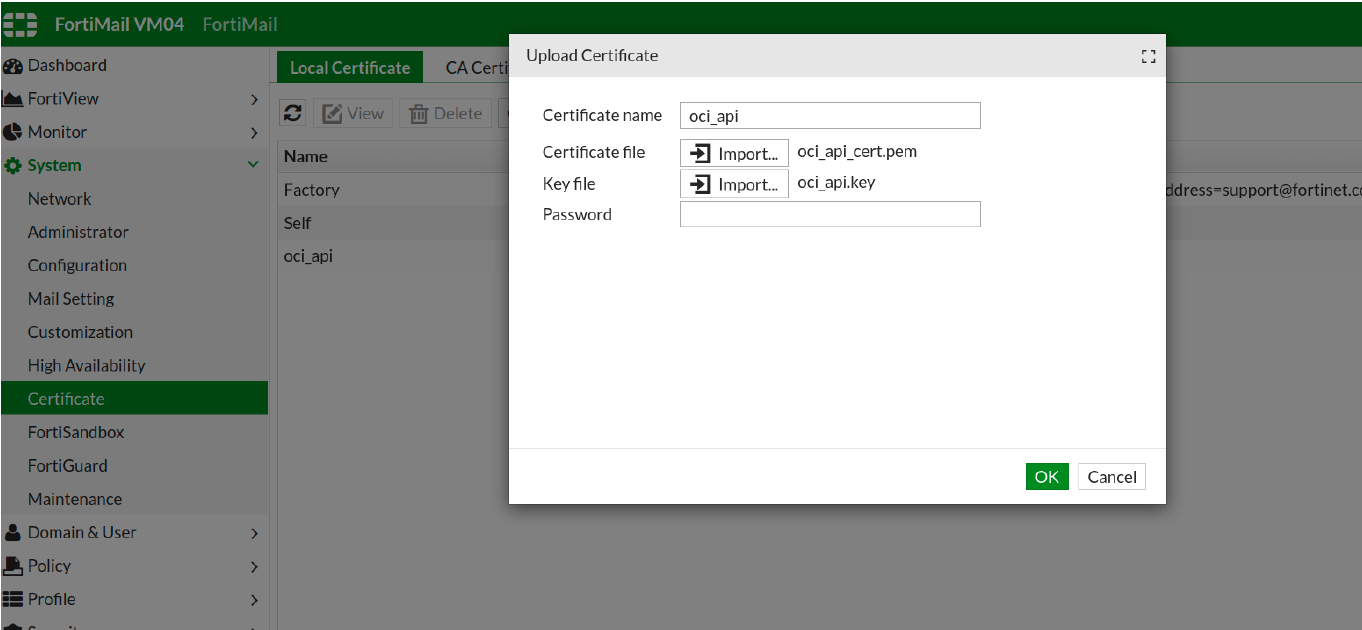Click OK to upload the certificate

pyautogui.click(x=1046, y=477)
